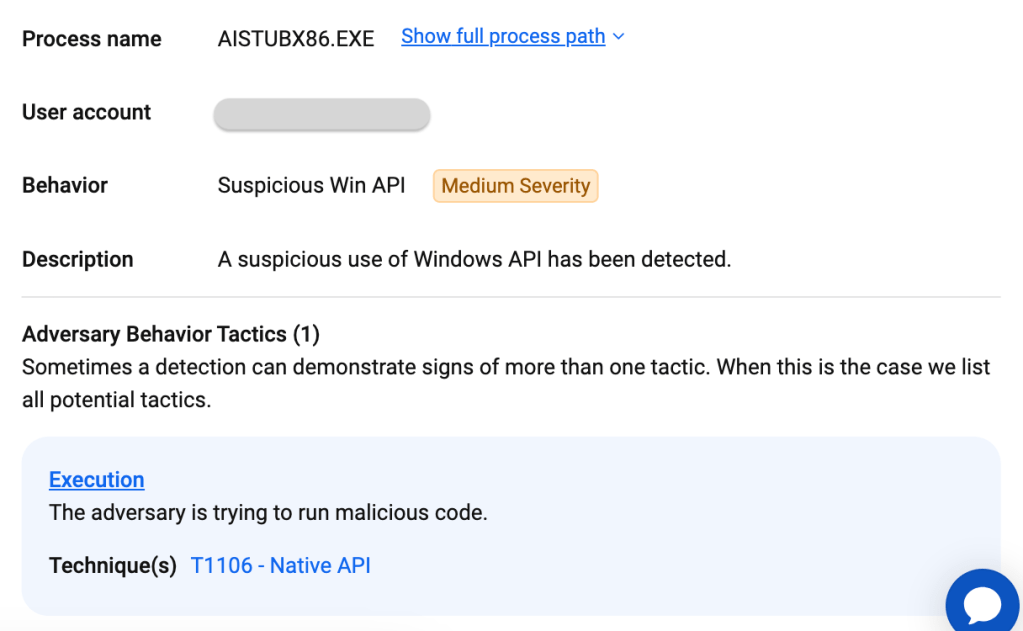Click the Description label

click(78, 260)
